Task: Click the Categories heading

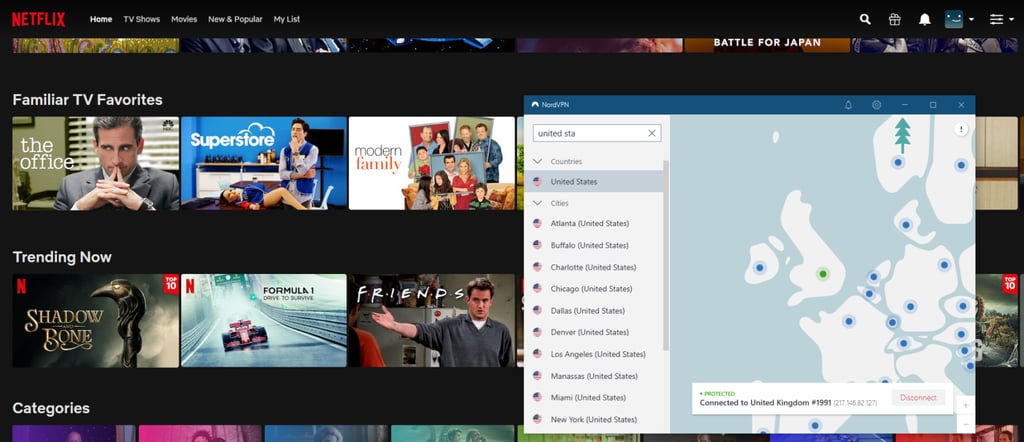Action: [51, 408]
